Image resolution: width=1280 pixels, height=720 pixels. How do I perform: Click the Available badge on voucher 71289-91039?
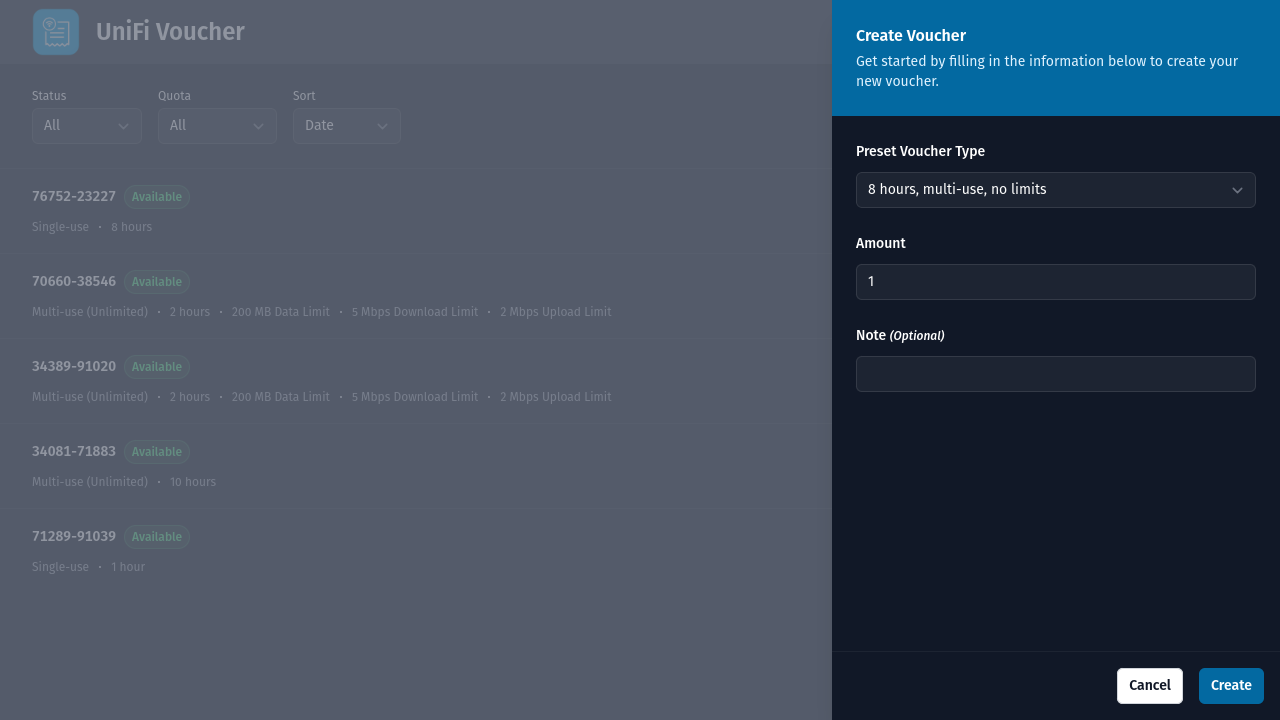[156, 536]
